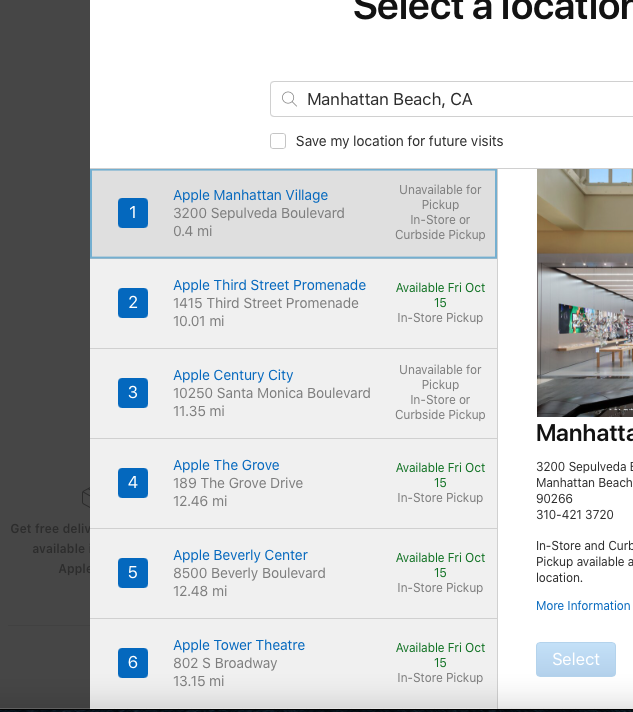Screen dimensions: 633x712
Task: Click the Manhattan Village store photo
Action: 585,292
